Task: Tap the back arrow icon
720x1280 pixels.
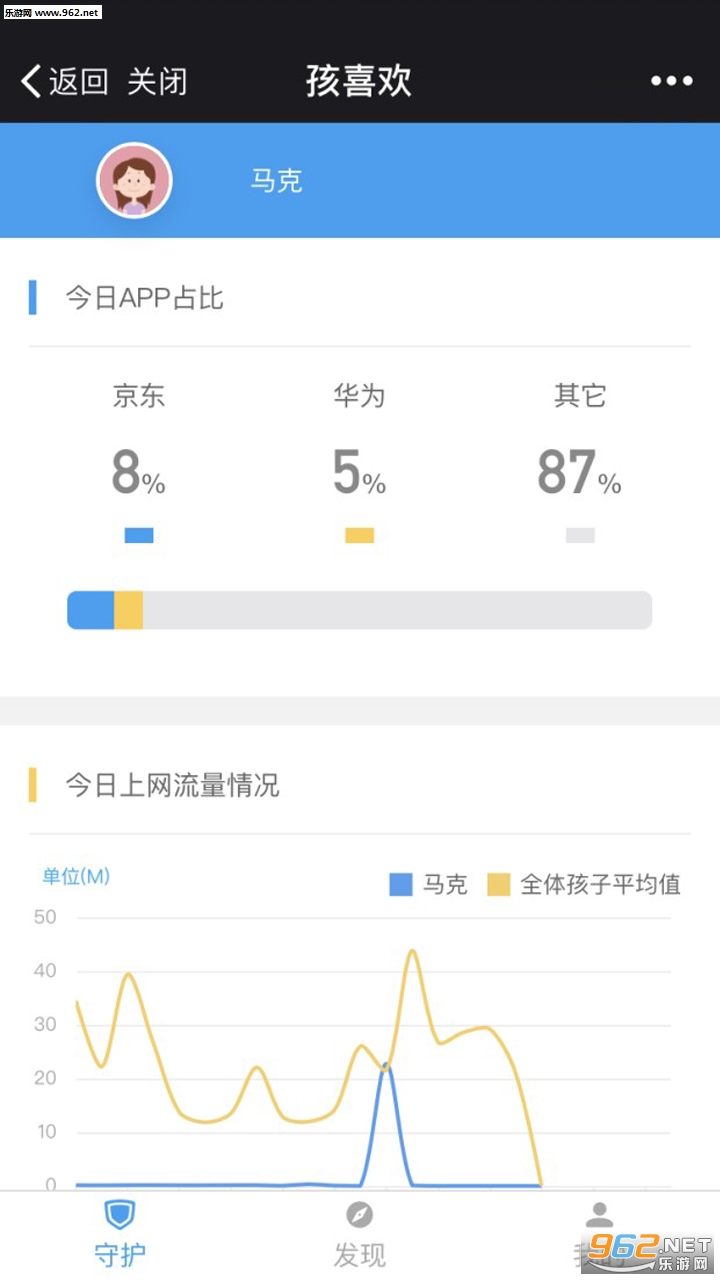Action: point(31,81)
